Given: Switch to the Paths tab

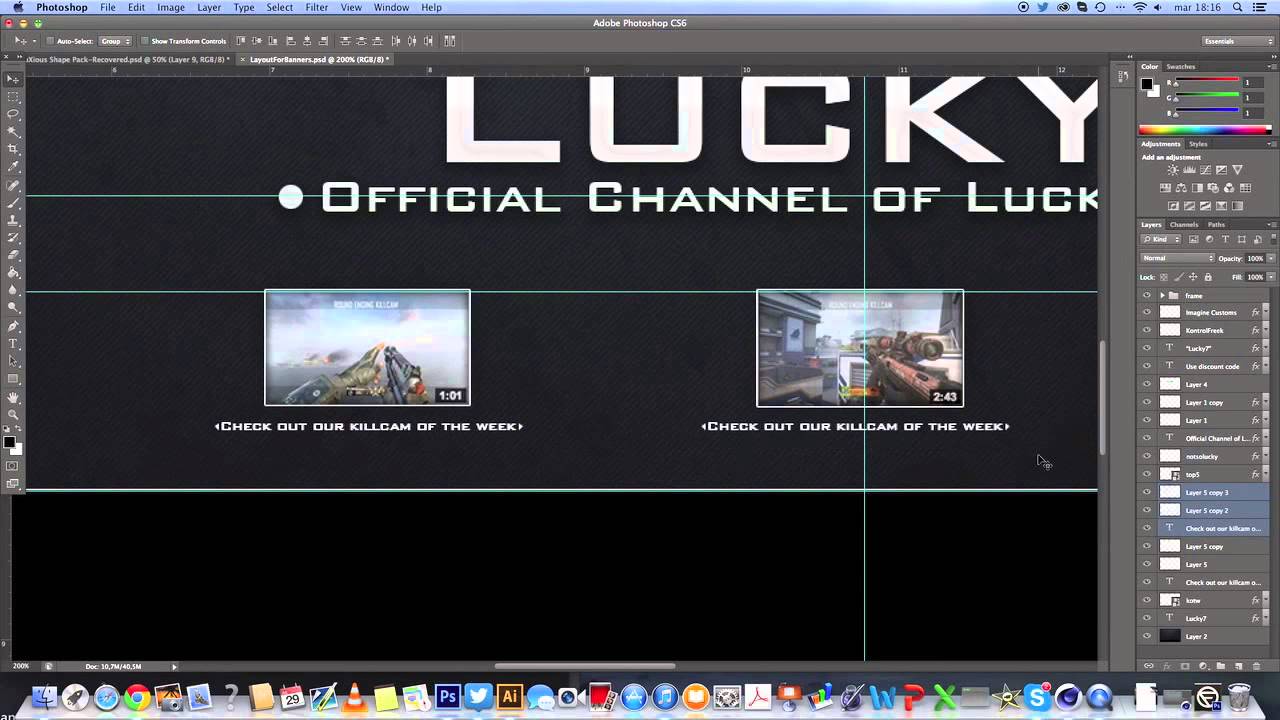Looking at the screenshot, I should tap(1216, 224).
